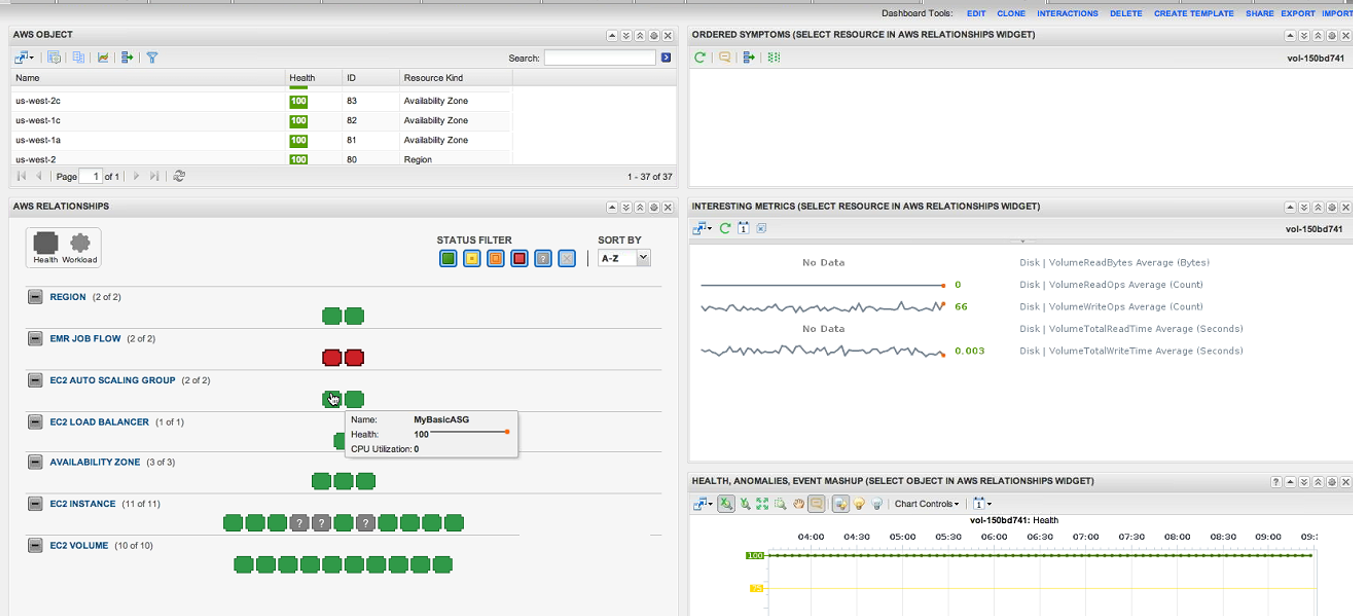Open the Chart Controls dropdown
The height and width of the screenshot is (616, 1353).
(927, 504)
